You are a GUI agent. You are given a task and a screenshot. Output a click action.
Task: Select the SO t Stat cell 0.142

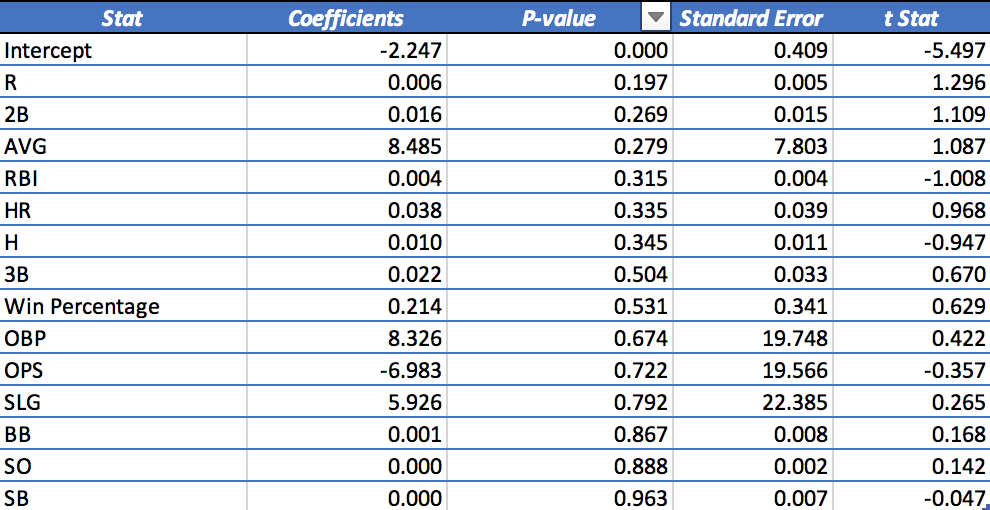pyautogui.click(x=911, y=466)
